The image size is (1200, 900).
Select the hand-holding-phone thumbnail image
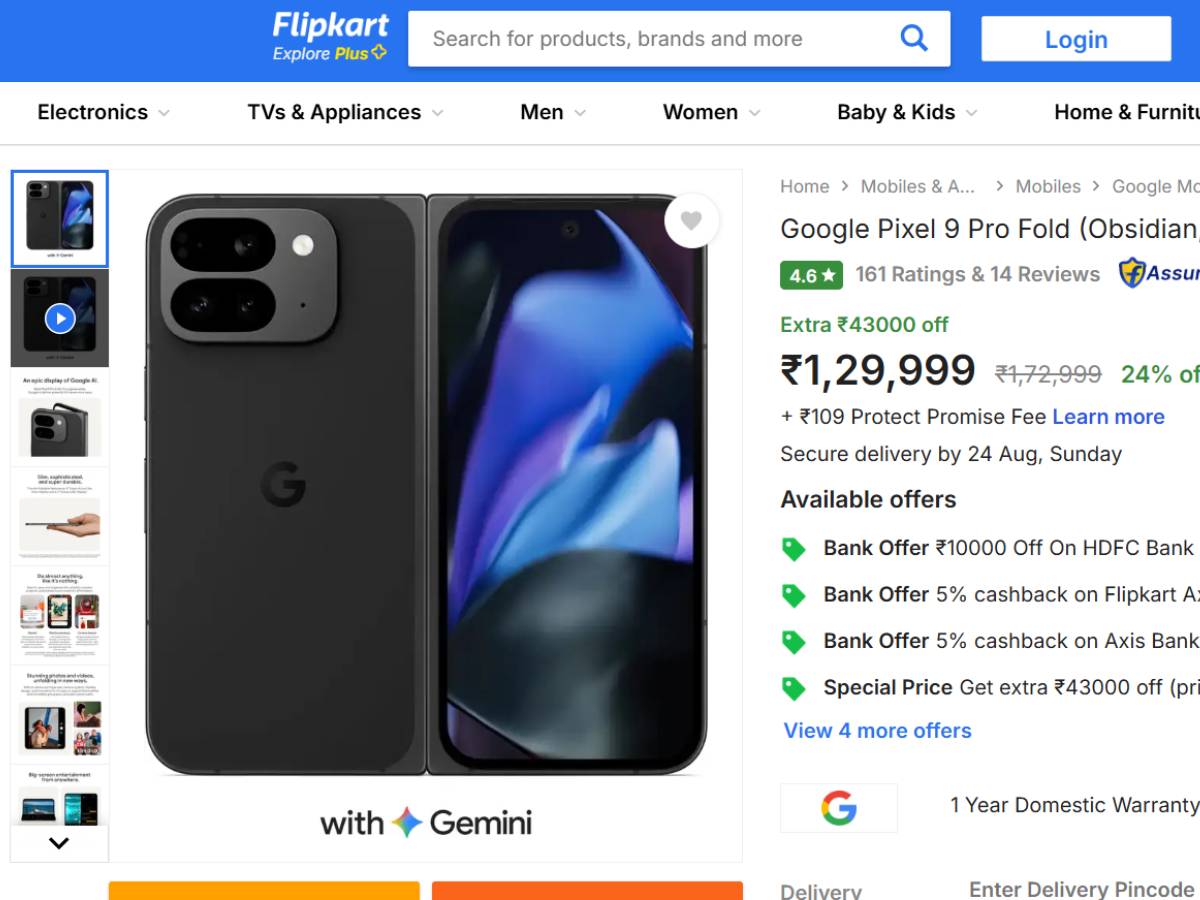coord(60,516)
